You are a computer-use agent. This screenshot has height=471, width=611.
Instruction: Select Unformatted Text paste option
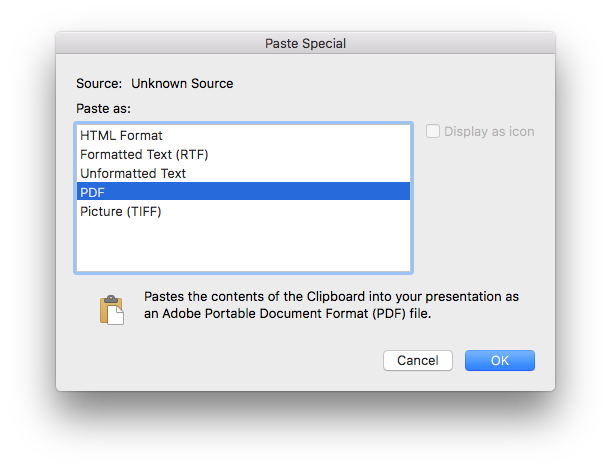(x=133, y=173)
